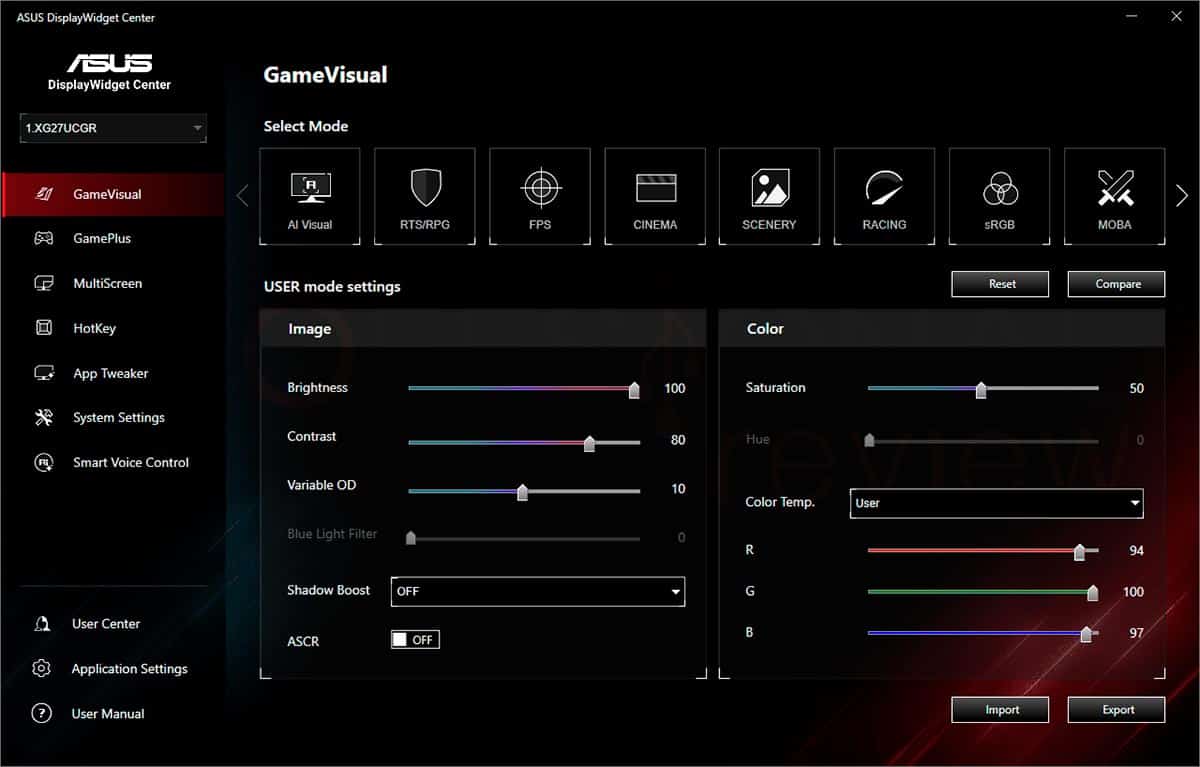
Task: Click the Smart Voice Control icon
Action: click(44, 463)
